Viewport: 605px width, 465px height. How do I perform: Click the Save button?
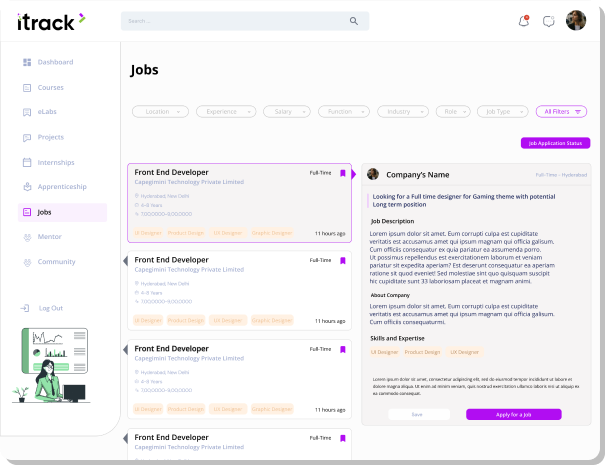(419, 414)
